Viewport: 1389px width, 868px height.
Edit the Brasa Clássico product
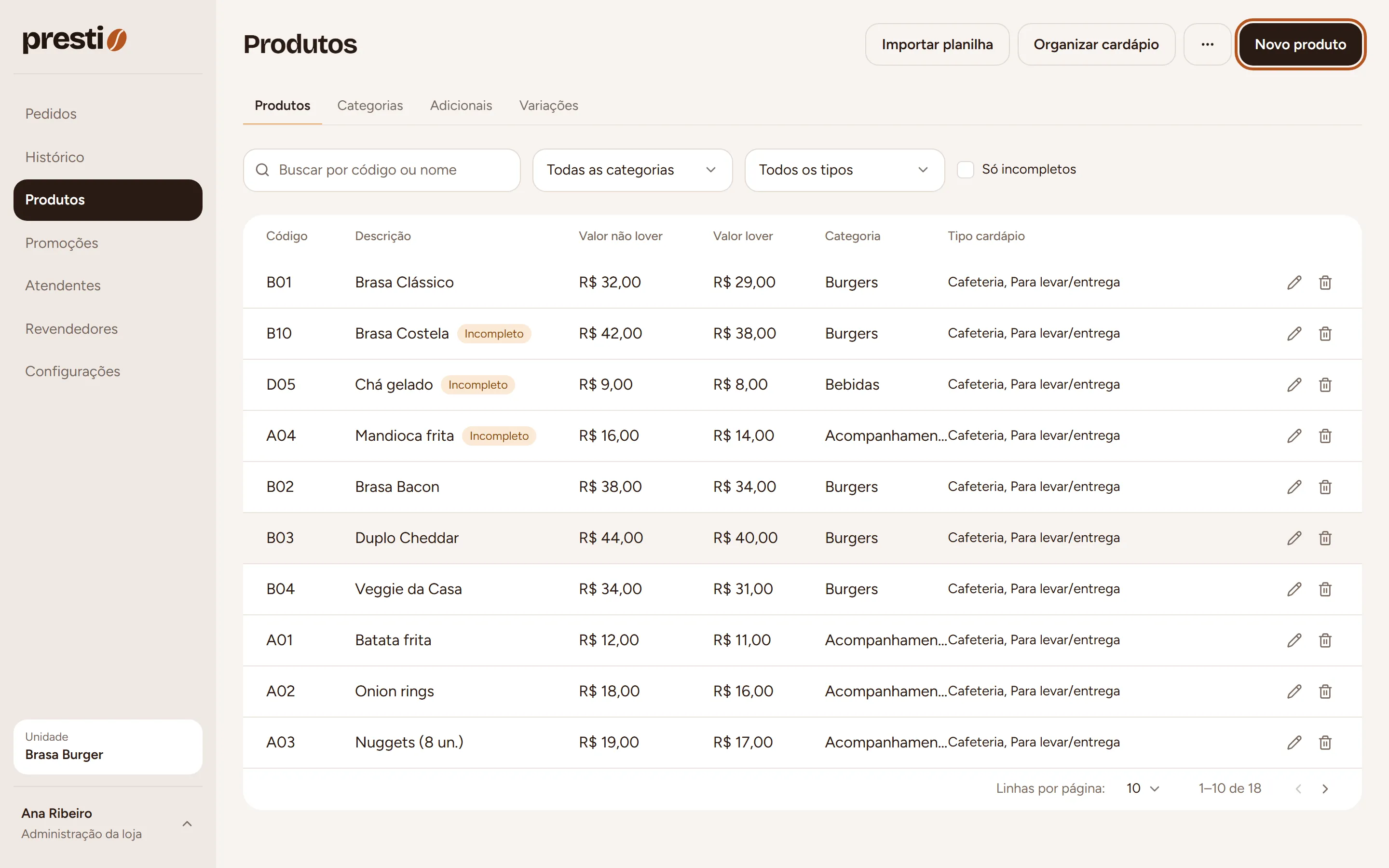tap(1294, 283)
